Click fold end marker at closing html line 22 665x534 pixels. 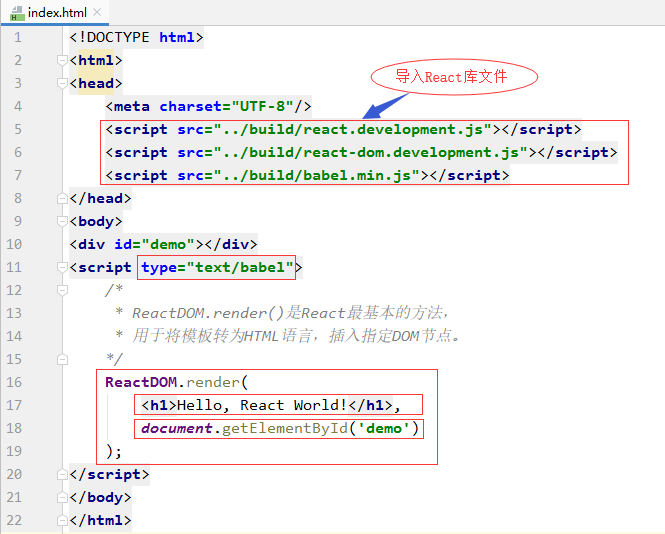pyautogui.click(x=62, y=520)
